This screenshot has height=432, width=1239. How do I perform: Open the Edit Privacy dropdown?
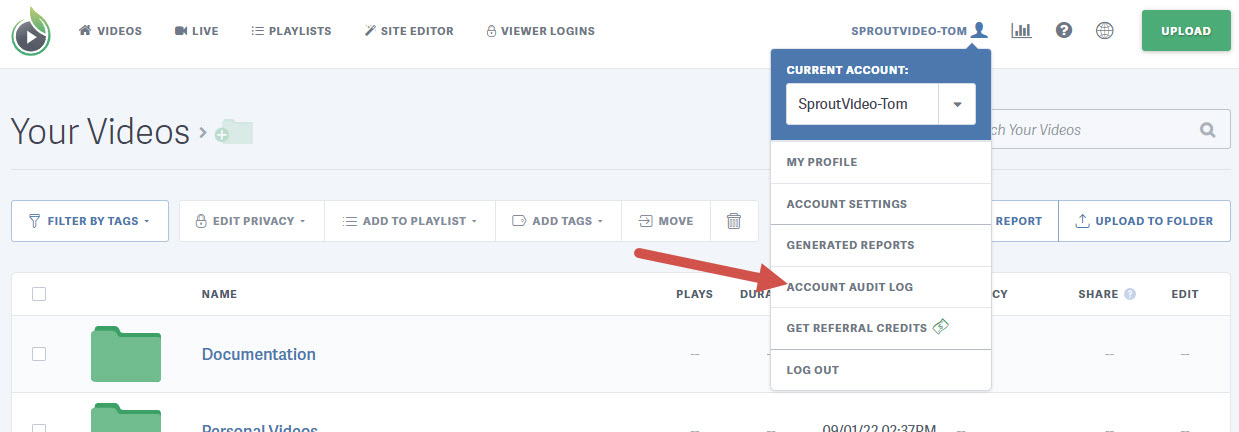click(252, 221)
